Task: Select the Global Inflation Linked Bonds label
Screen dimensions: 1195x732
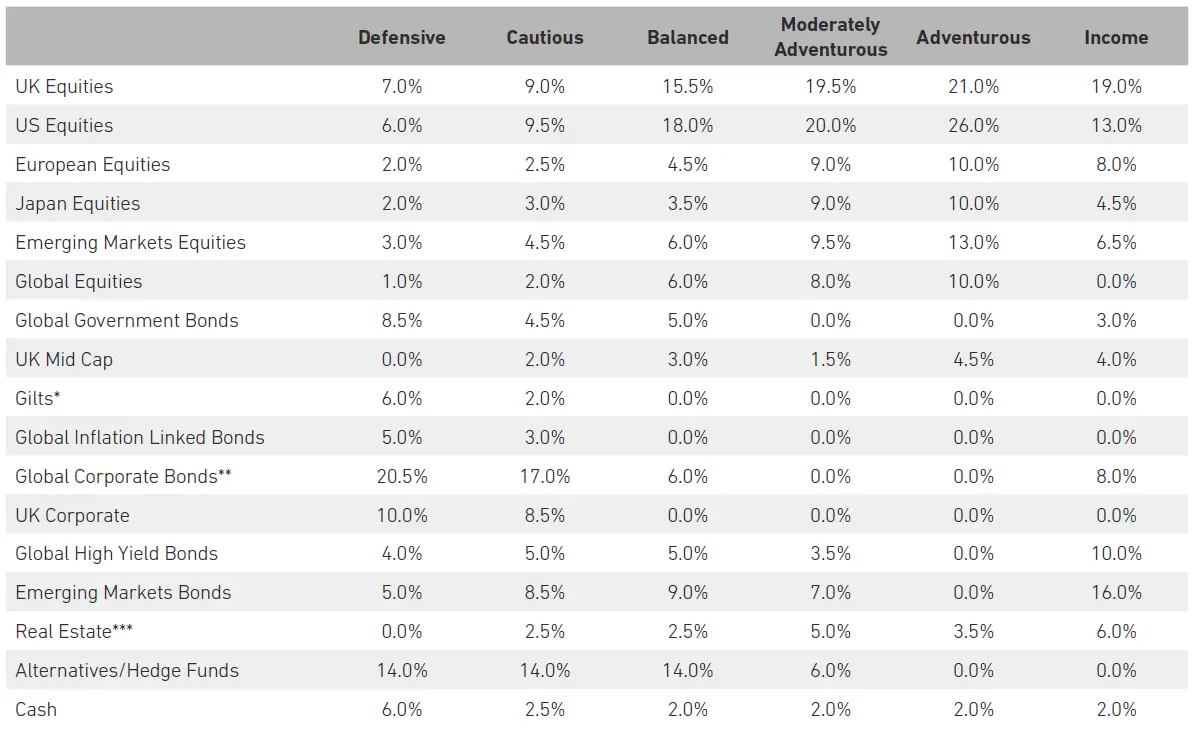Action: (140, 438)
